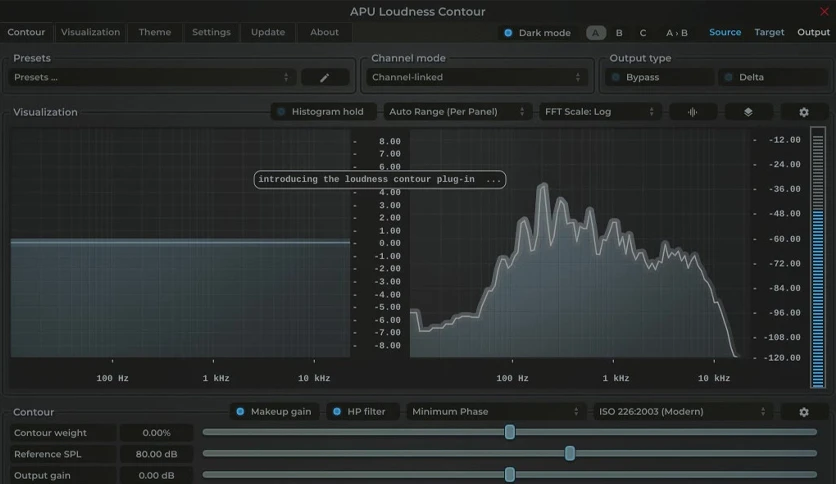836x484 pixels.
Task: Open Visualization settings gear icon
Action: coord(803,112)
